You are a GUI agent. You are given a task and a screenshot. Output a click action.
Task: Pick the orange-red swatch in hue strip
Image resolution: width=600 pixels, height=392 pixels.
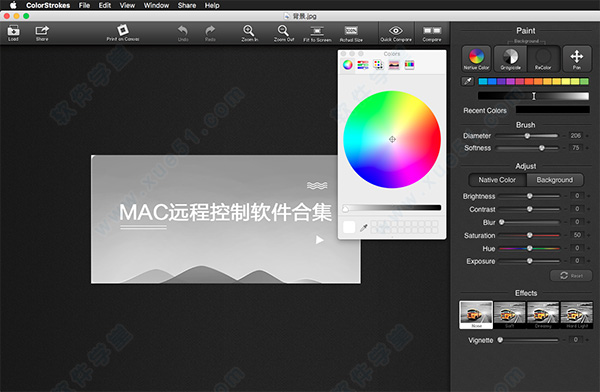coord(529,82)
